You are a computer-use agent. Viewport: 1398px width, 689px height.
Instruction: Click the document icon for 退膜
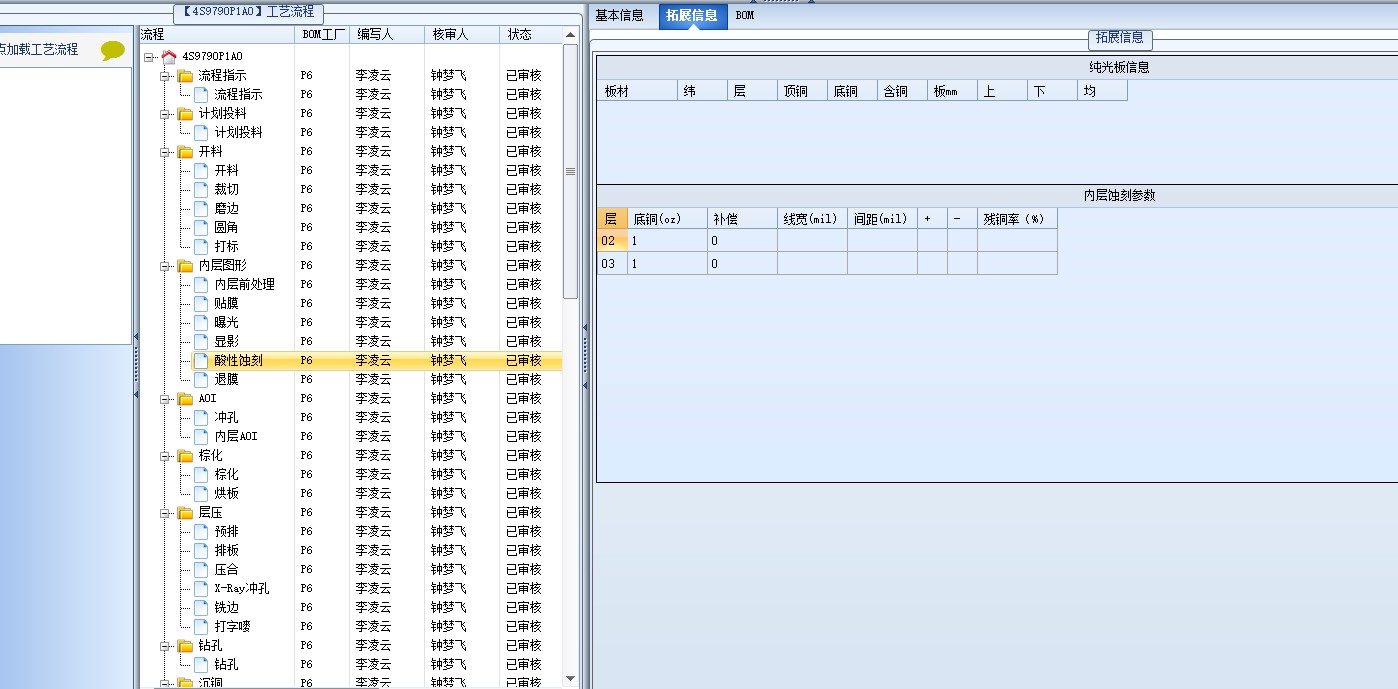201,379
